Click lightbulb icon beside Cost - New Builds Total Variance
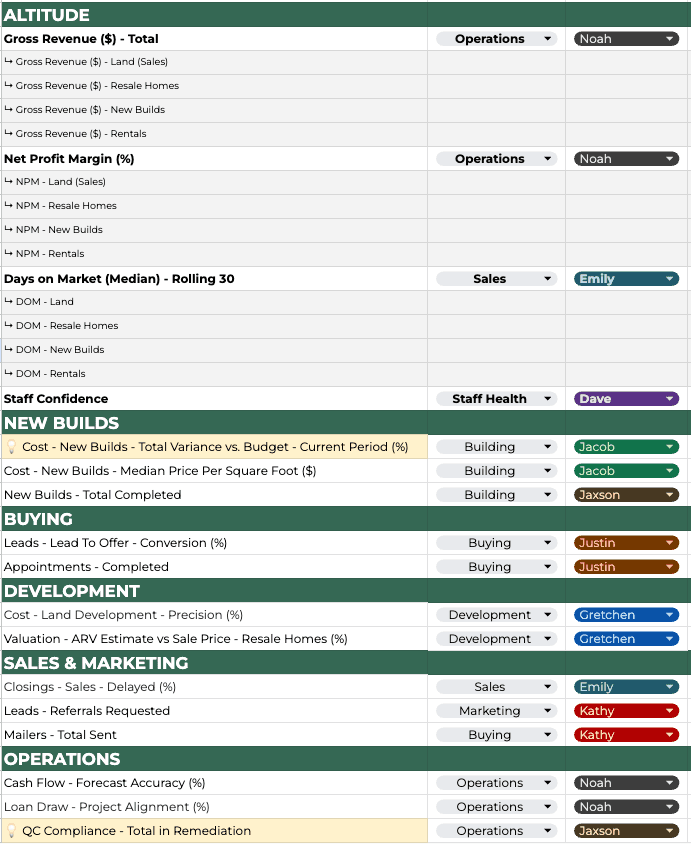Image resolution: width=691 pixels, height=844 pixels. 12,447
